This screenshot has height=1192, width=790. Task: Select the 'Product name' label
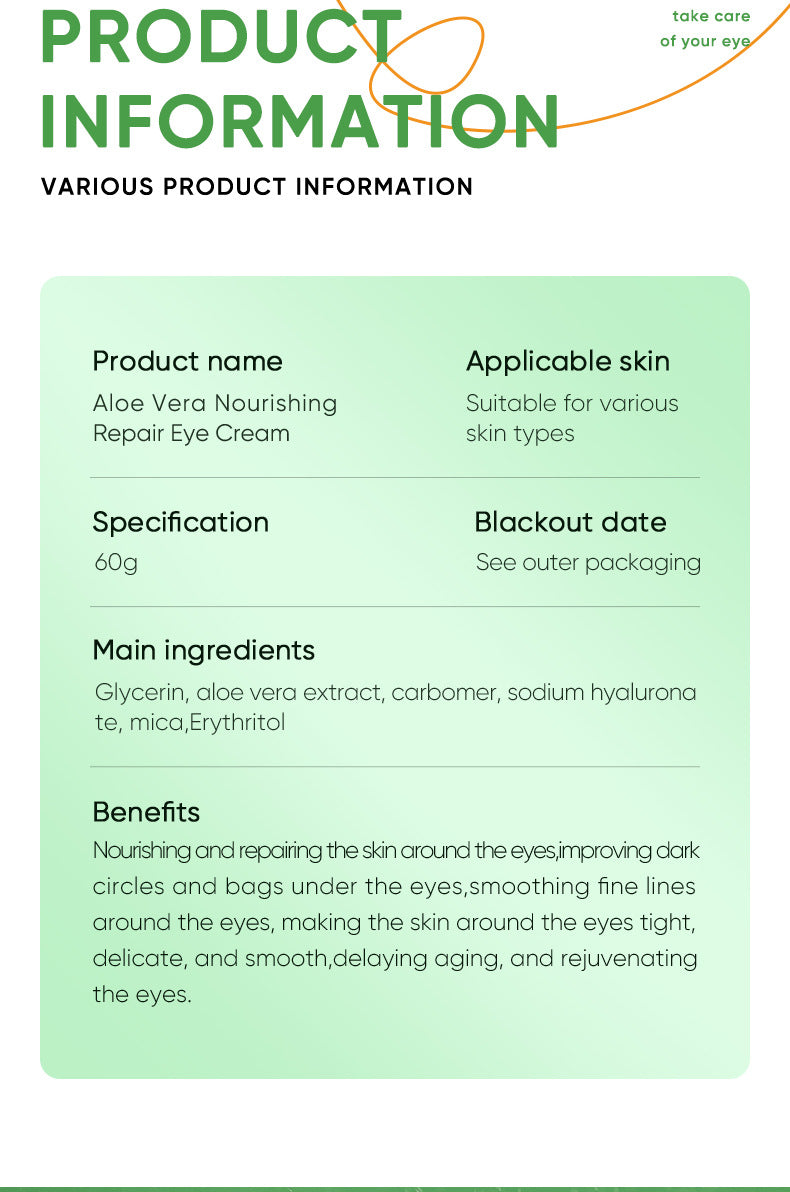tap(187, 361)
